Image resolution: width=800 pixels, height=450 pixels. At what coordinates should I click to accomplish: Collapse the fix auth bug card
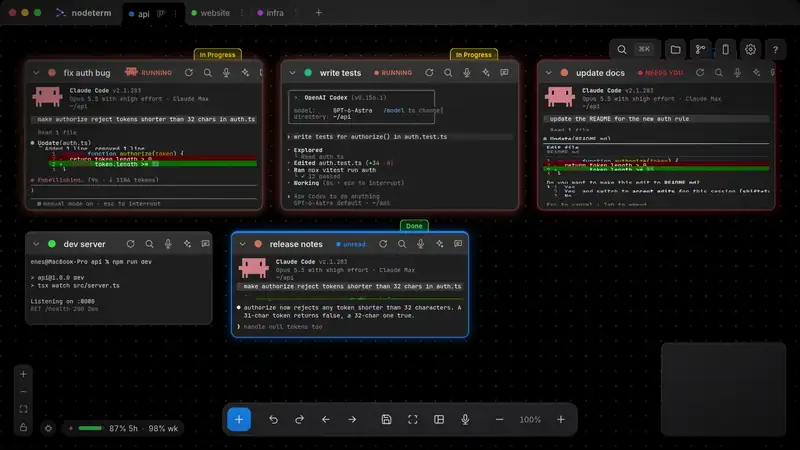pyautogui.click(x=36, y=73)
